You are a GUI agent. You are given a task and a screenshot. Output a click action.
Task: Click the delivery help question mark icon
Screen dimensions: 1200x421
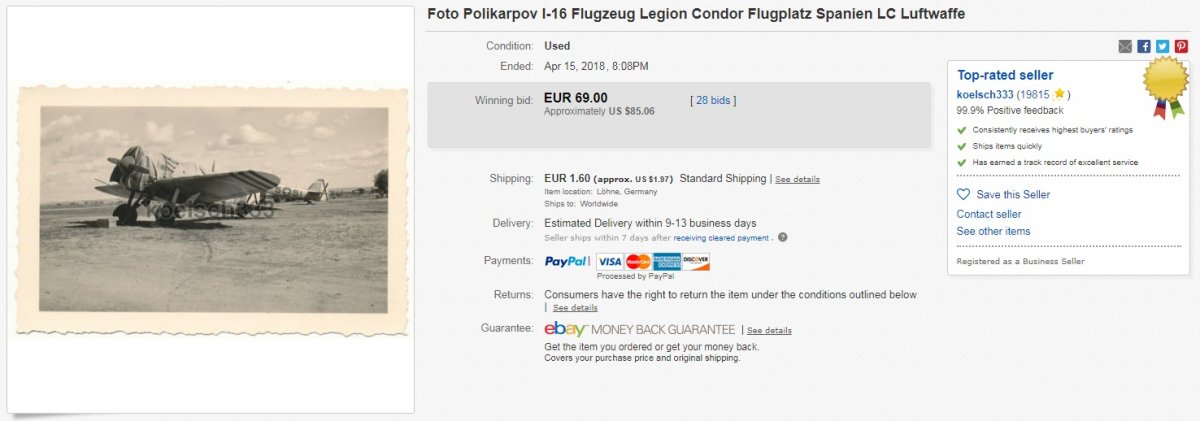tap(782, 238)
